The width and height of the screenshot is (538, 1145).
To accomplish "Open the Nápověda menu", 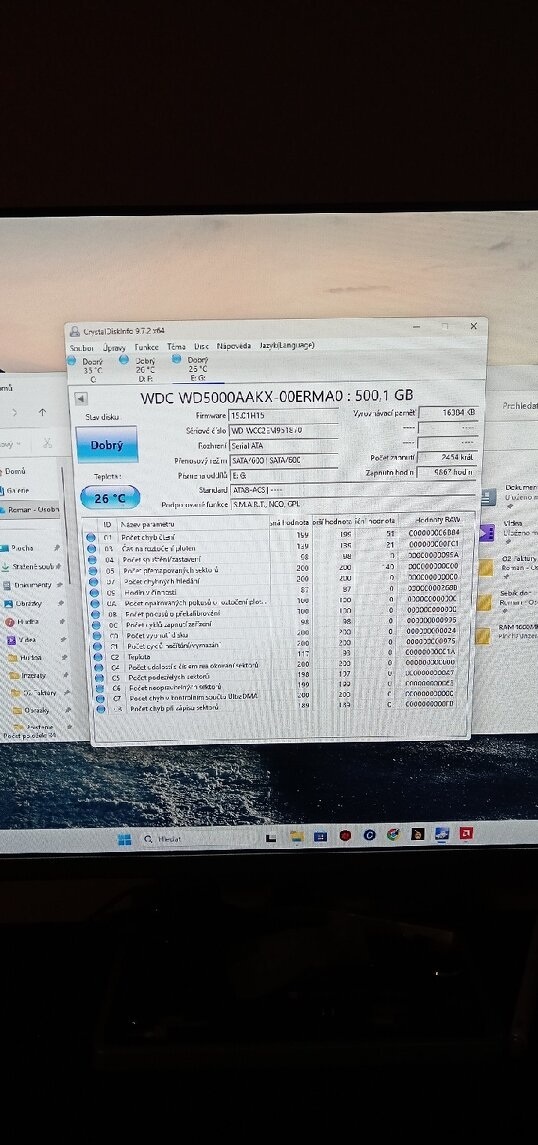I will click(234, 346).
